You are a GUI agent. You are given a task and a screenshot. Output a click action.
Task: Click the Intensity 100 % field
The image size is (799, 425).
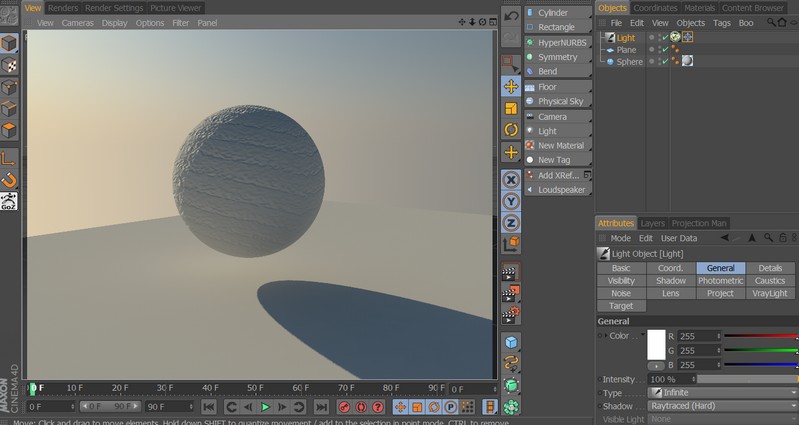[x=671, y=380]
